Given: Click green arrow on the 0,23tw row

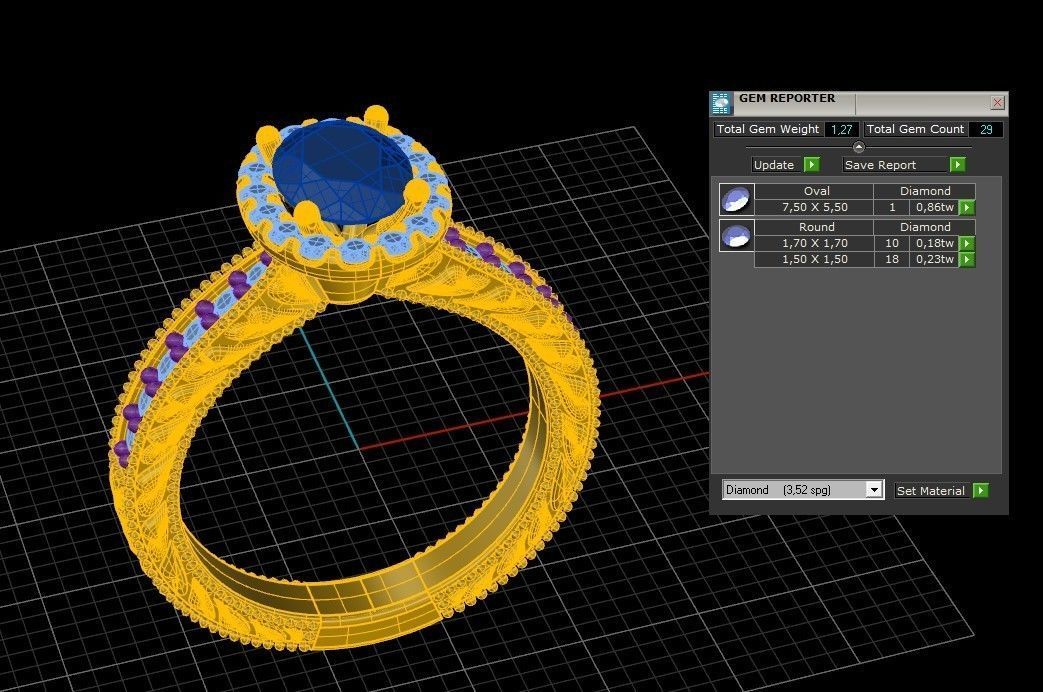Looking at the screenshot, I should (967, 260).
